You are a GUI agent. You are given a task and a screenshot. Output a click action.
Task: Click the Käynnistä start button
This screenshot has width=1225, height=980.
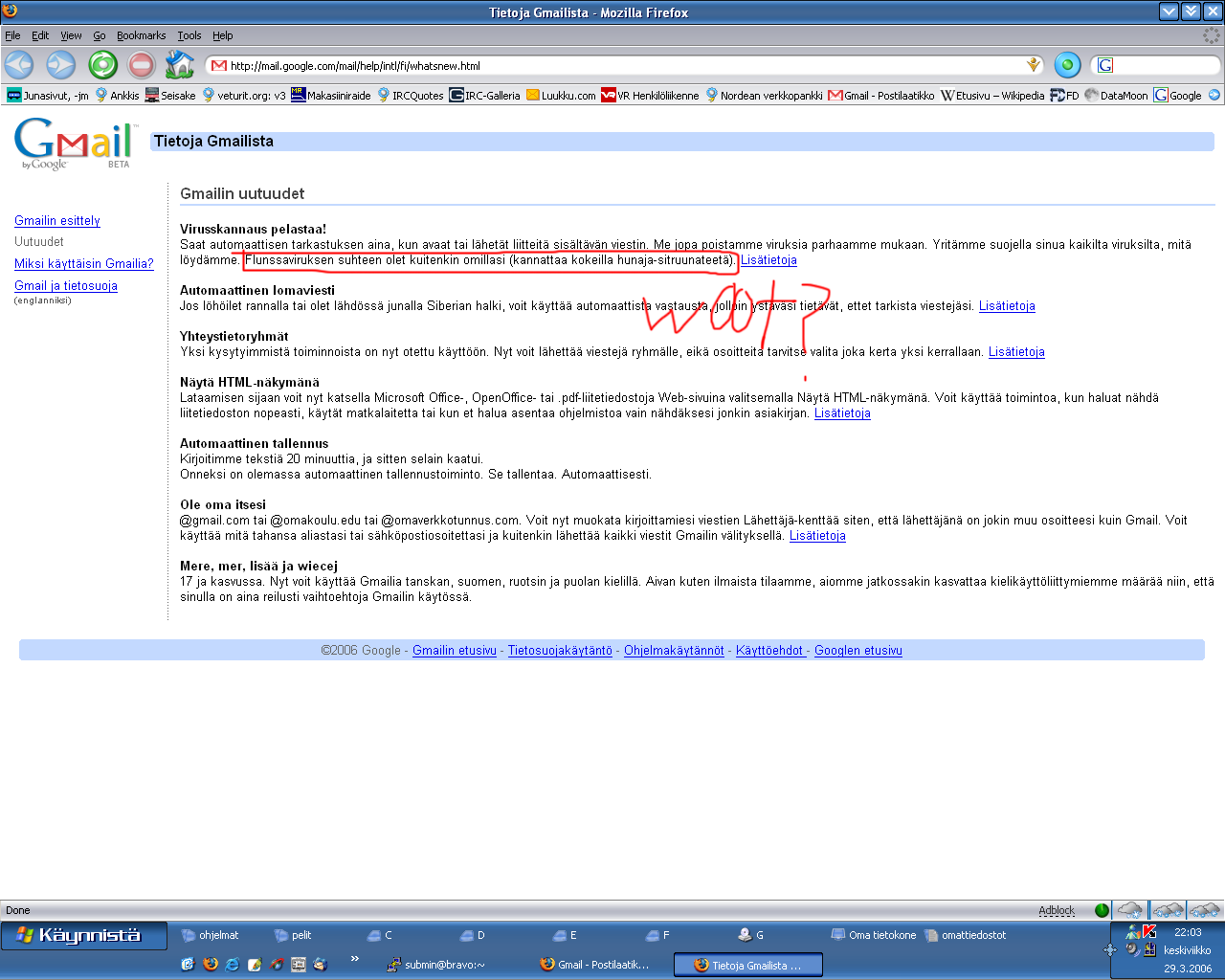84,935
